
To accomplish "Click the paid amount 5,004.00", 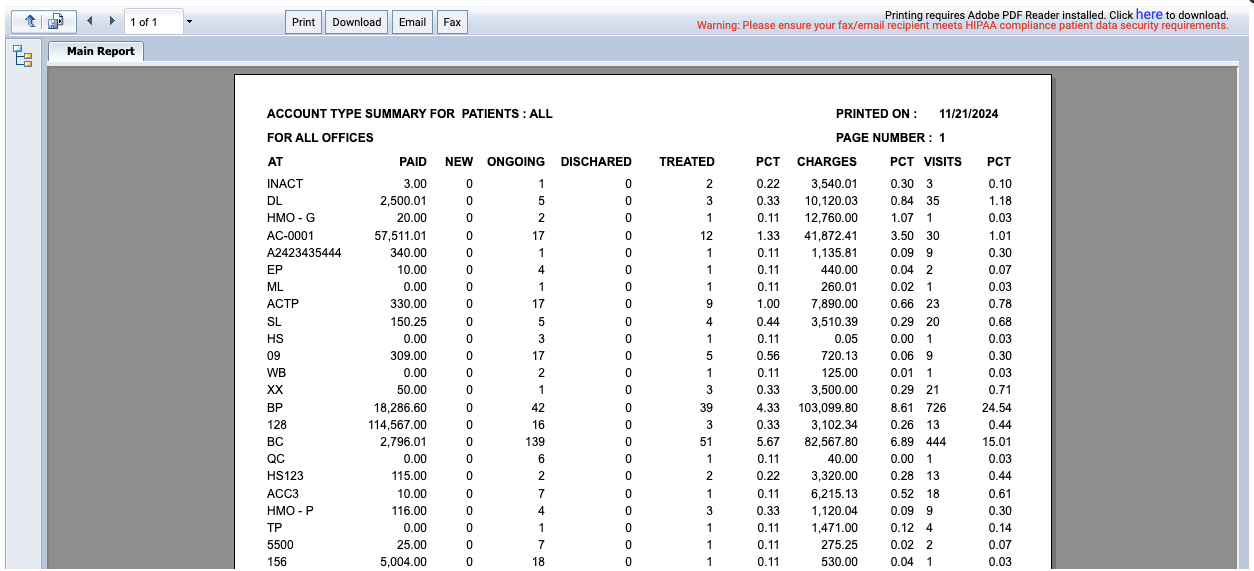I will point(404,562).
